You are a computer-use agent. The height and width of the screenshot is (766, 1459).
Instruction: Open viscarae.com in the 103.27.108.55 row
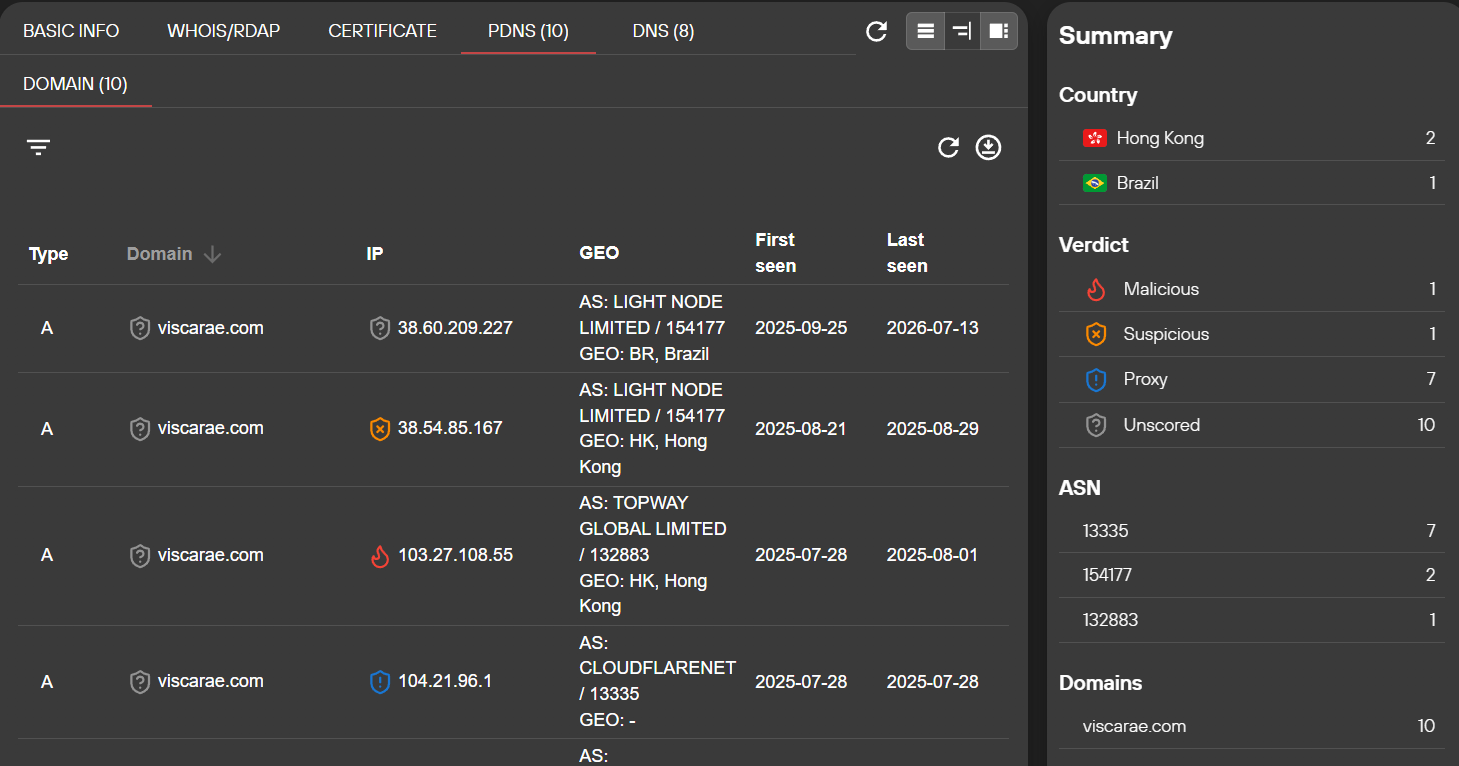coord(211,555)
